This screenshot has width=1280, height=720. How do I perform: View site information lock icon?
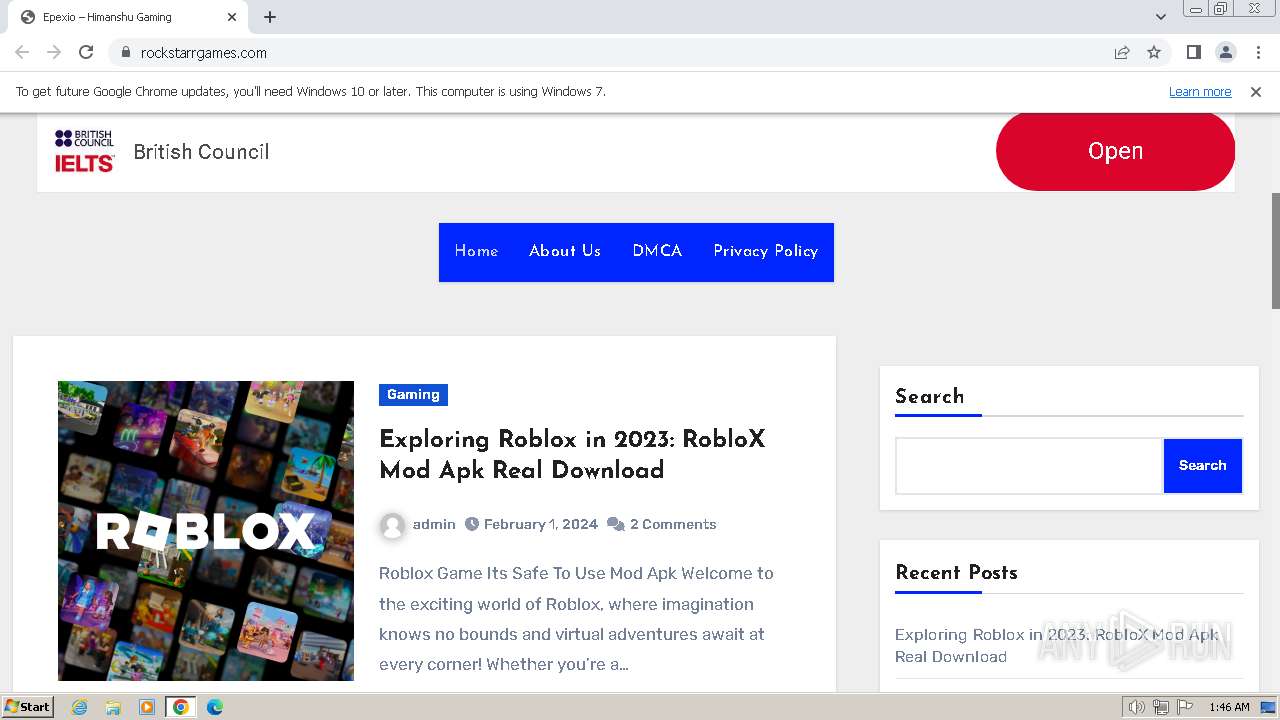pyautogui.click(x=125, y=53)
